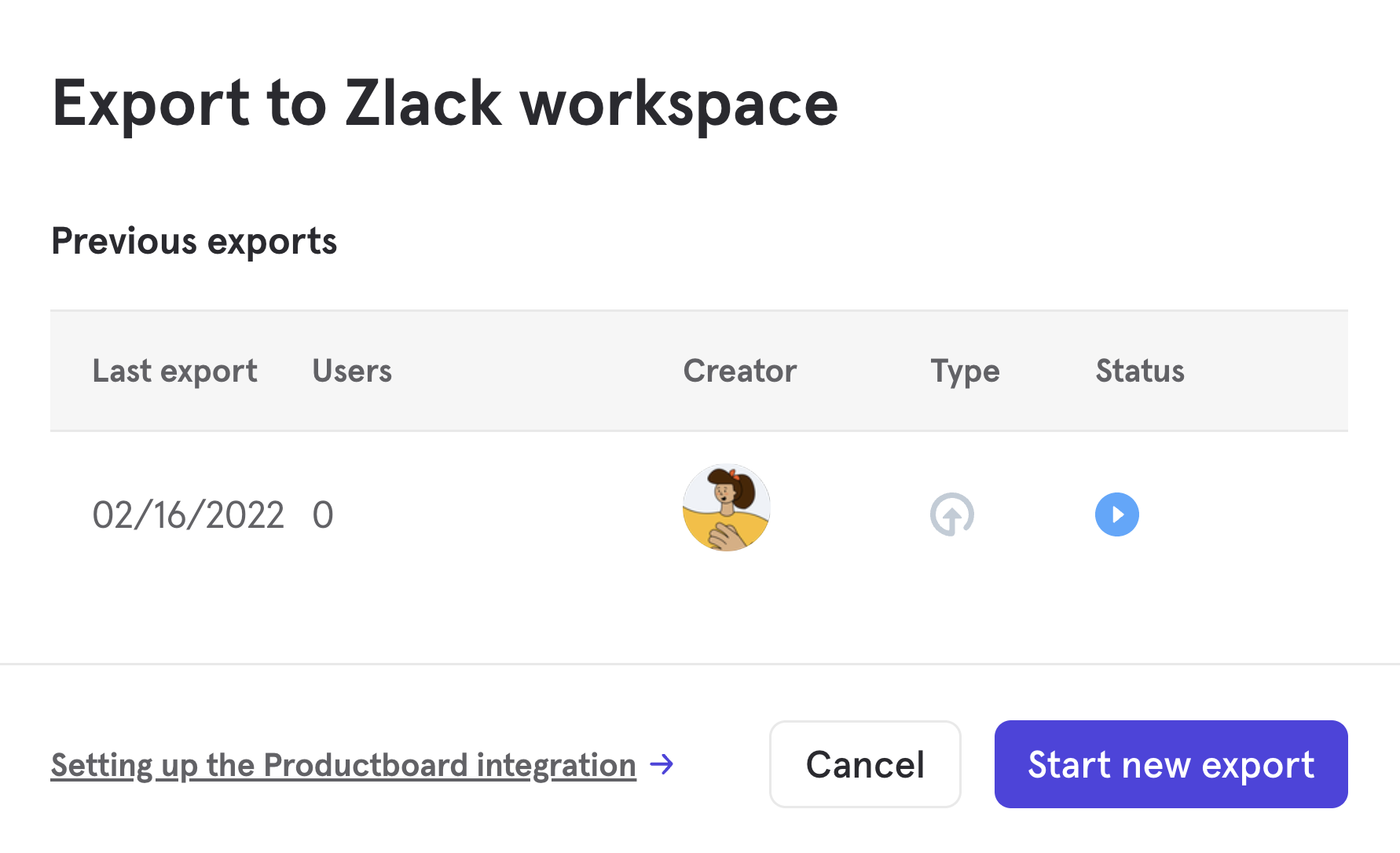
Task: Click the users count of 0
Action: coord(323,515)
